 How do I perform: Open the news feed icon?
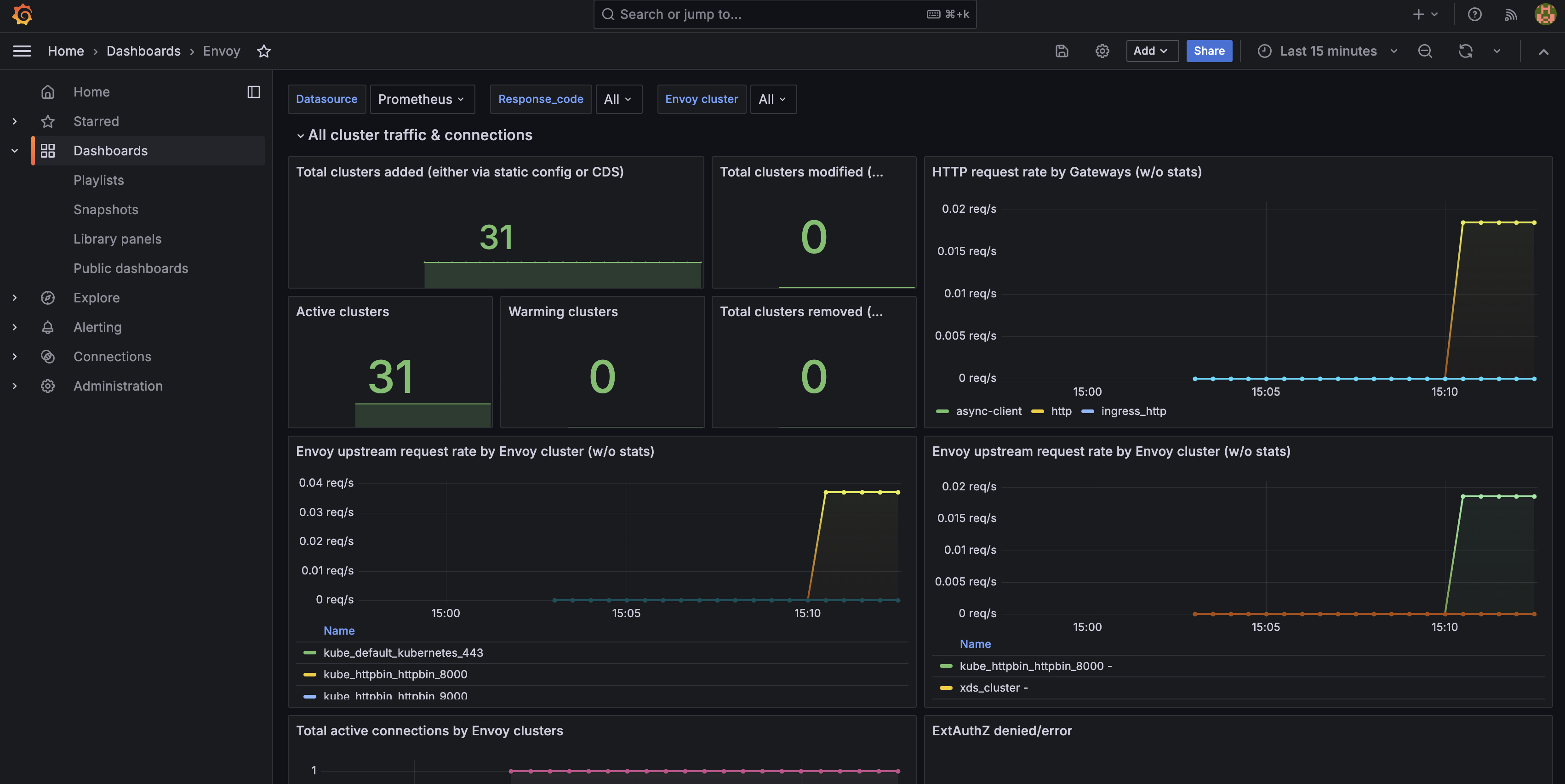coord(1510,15)
